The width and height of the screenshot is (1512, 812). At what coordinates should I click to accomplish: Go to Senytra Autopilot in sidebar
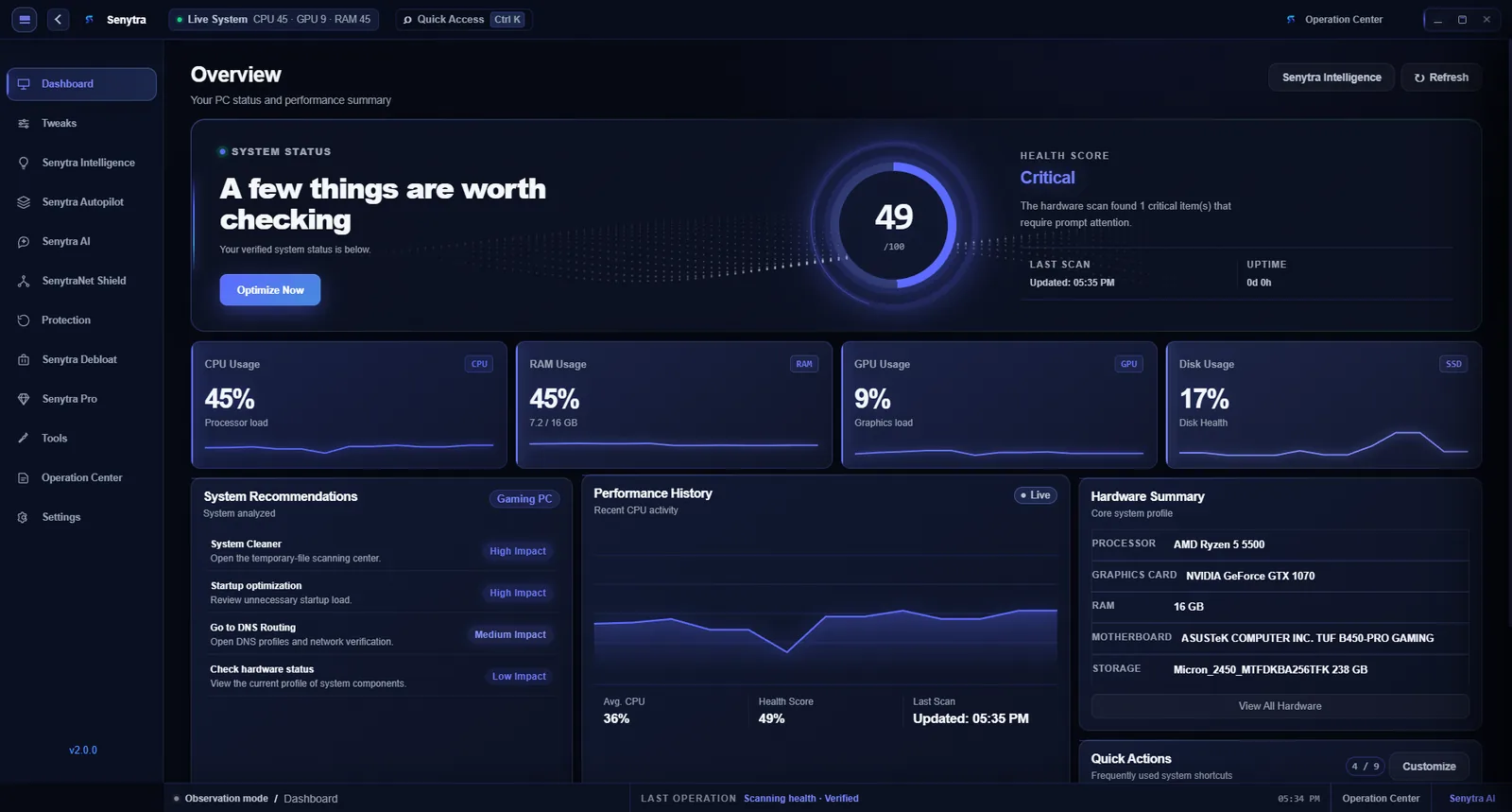click(x=81, y=202)
